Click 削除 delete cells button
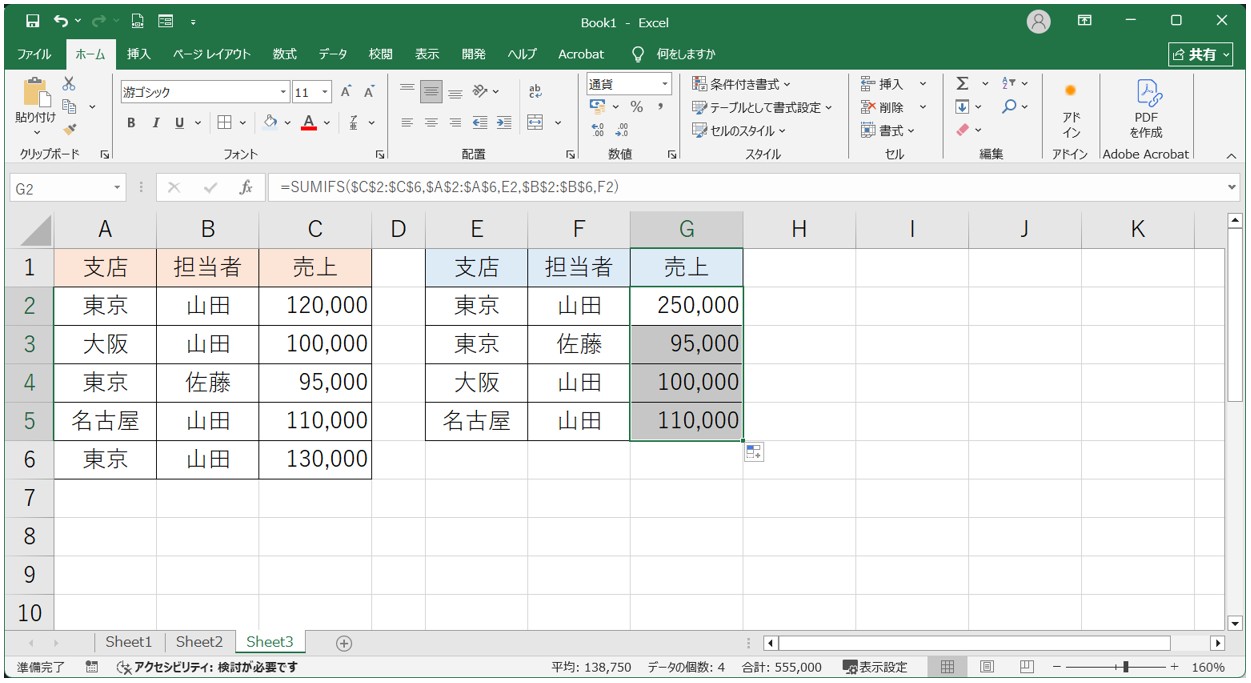 pos(883,107)
